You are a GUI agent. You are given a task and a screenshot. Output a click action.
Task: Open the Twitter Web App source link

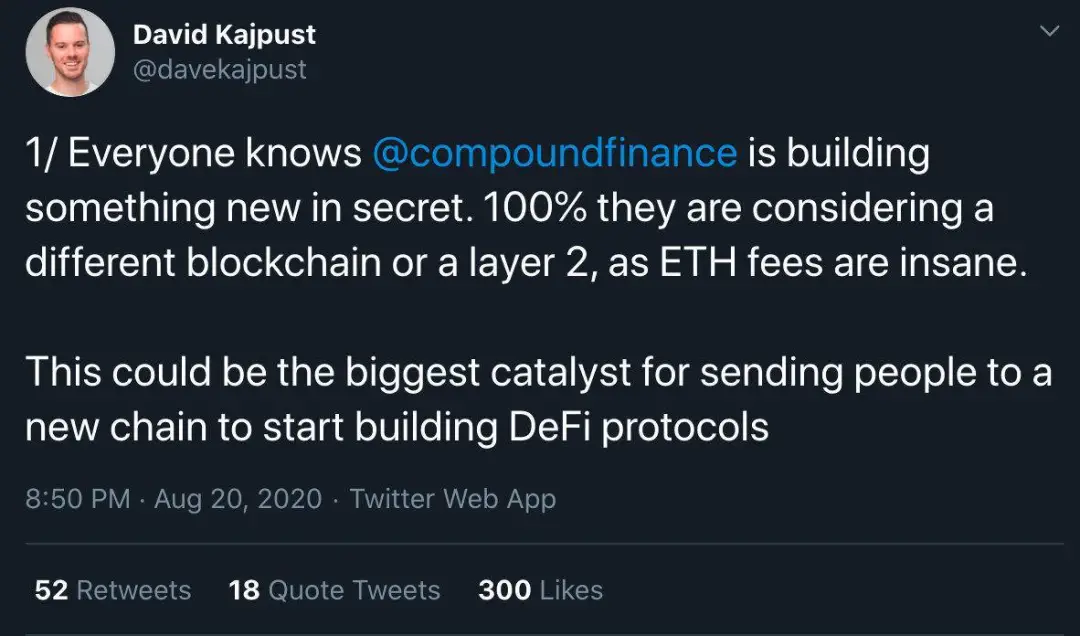(452, 499)
